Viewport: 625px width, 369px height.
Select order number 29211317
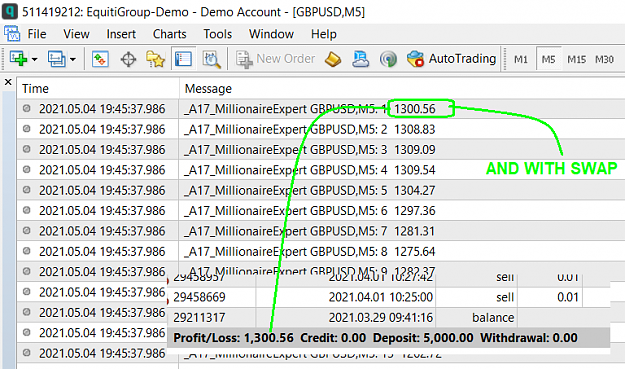pyautogui.click(x=199, y=317)
